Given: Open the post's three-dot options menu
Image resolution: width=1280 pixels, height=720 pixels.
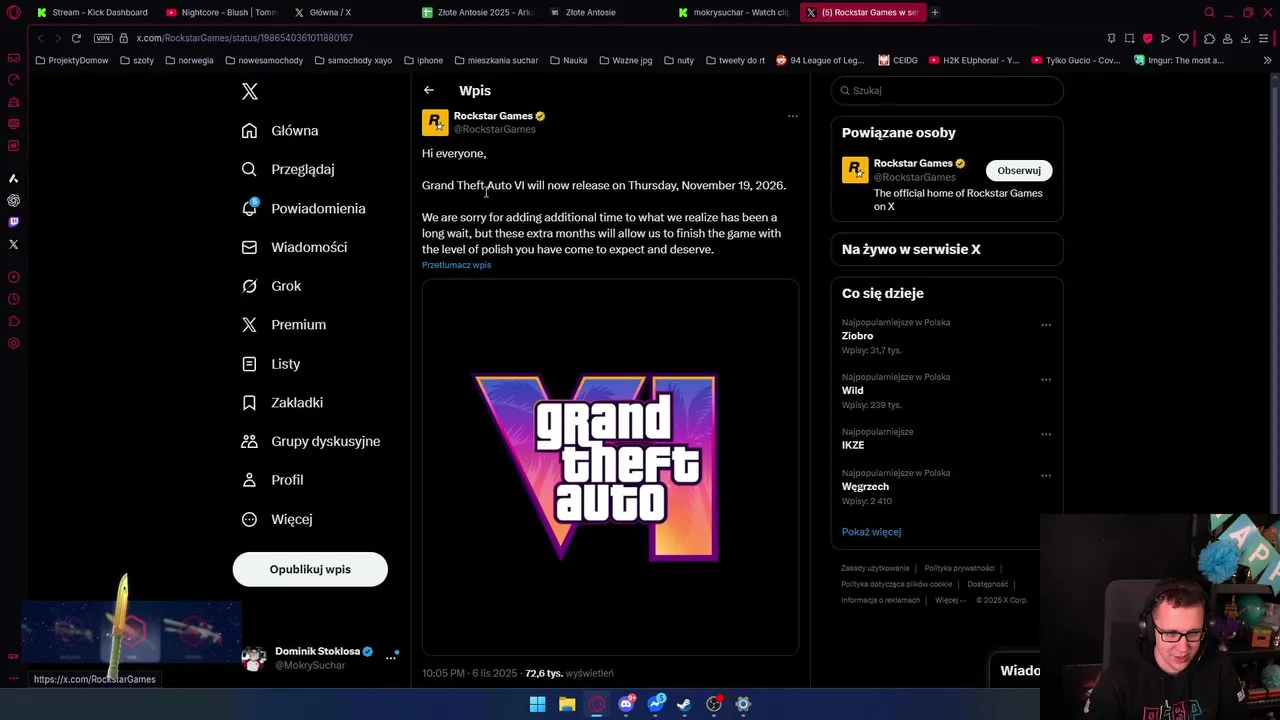Looking at the screenshot, I should [793, 116].
